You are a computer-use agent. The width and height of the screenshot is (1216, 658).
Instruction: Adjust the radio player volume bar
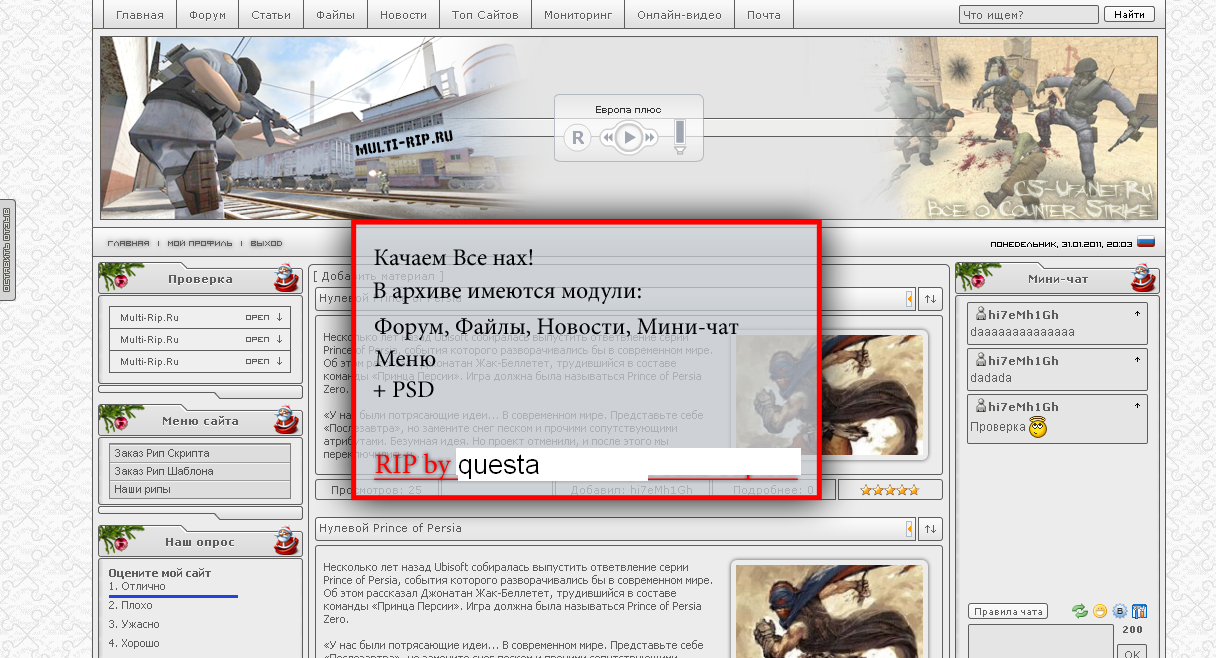[680, 132]
